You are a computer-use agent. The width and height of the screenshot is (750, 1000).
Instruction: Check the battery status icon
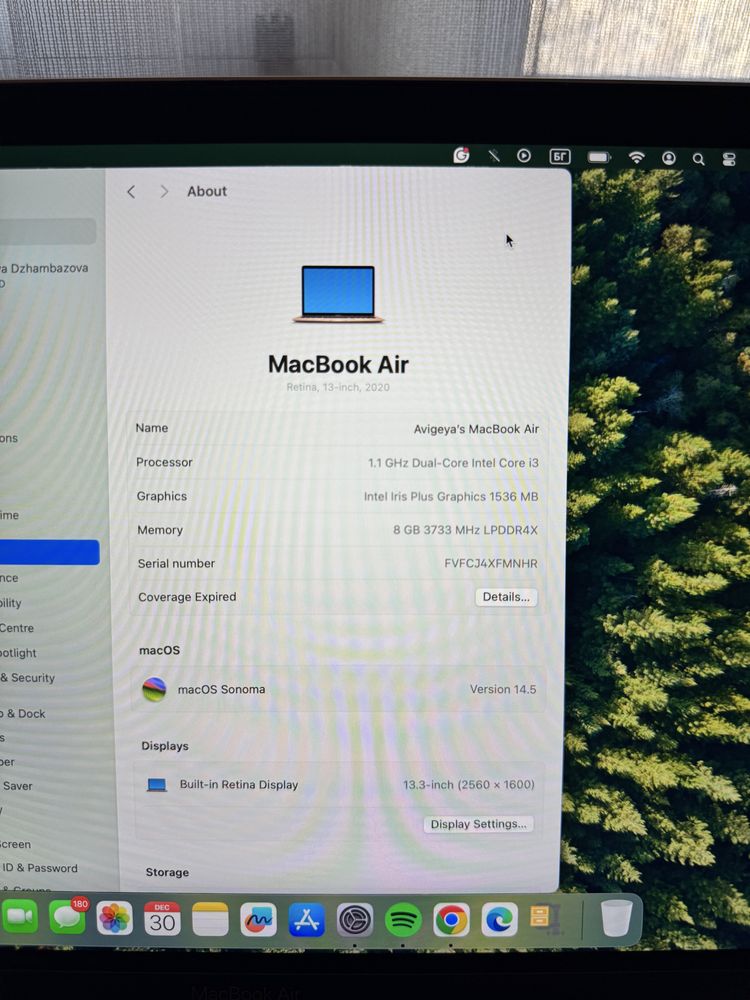coord(599,157)
